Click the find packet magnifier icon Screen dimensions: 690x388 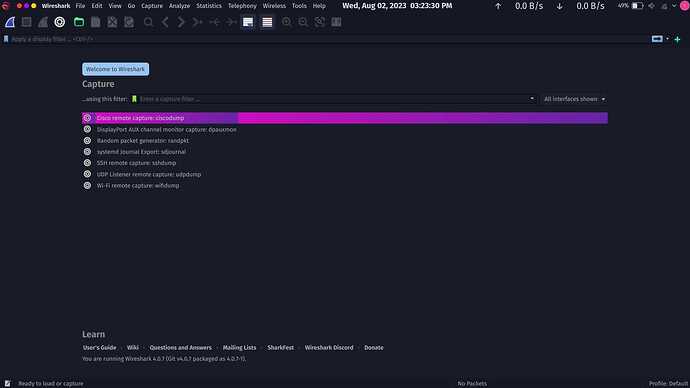coord(148,22)
